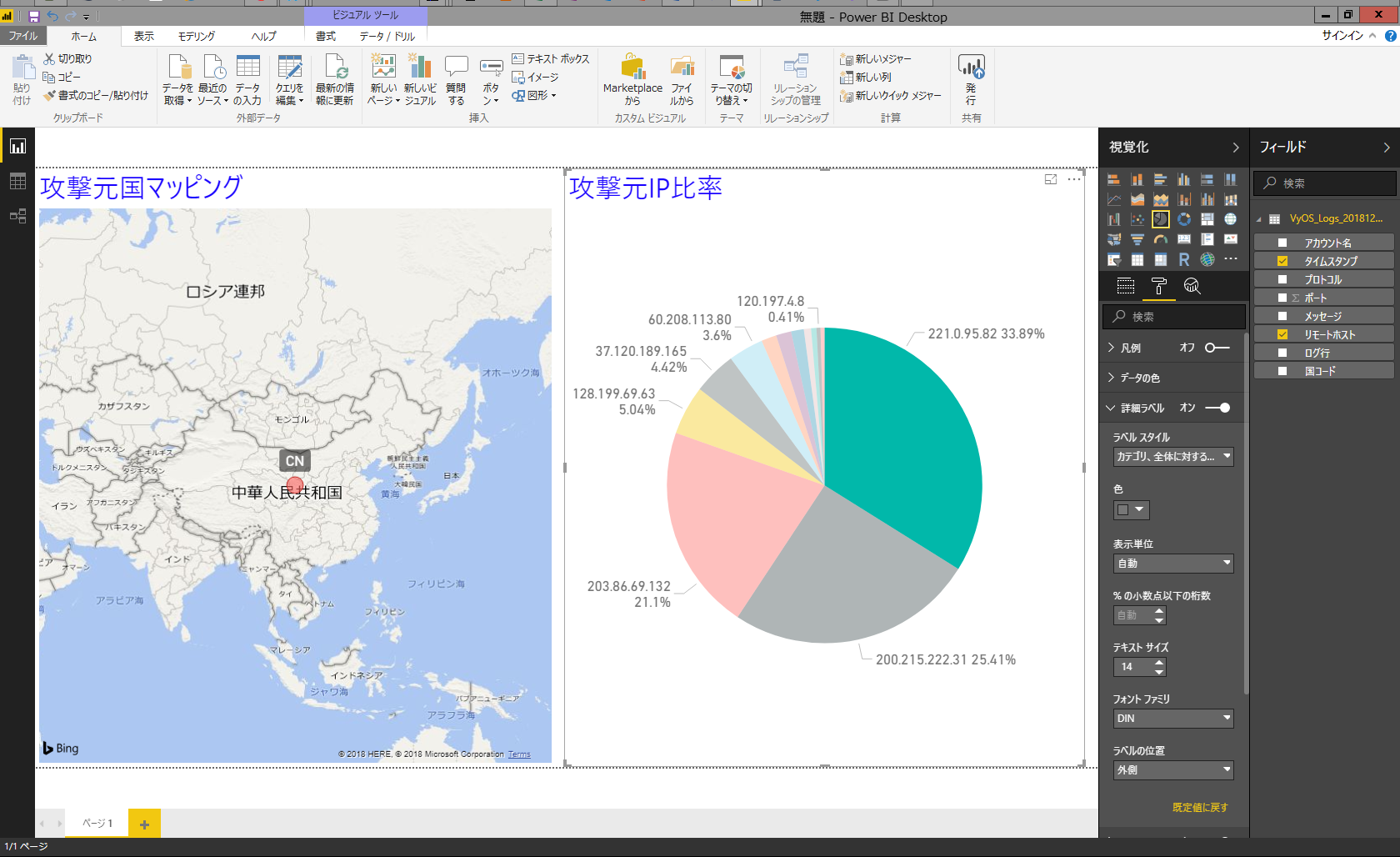Open the 表示単位 display units dropdown
Viewport: 1400px width, 857px height.
[x=1172, y=564]
